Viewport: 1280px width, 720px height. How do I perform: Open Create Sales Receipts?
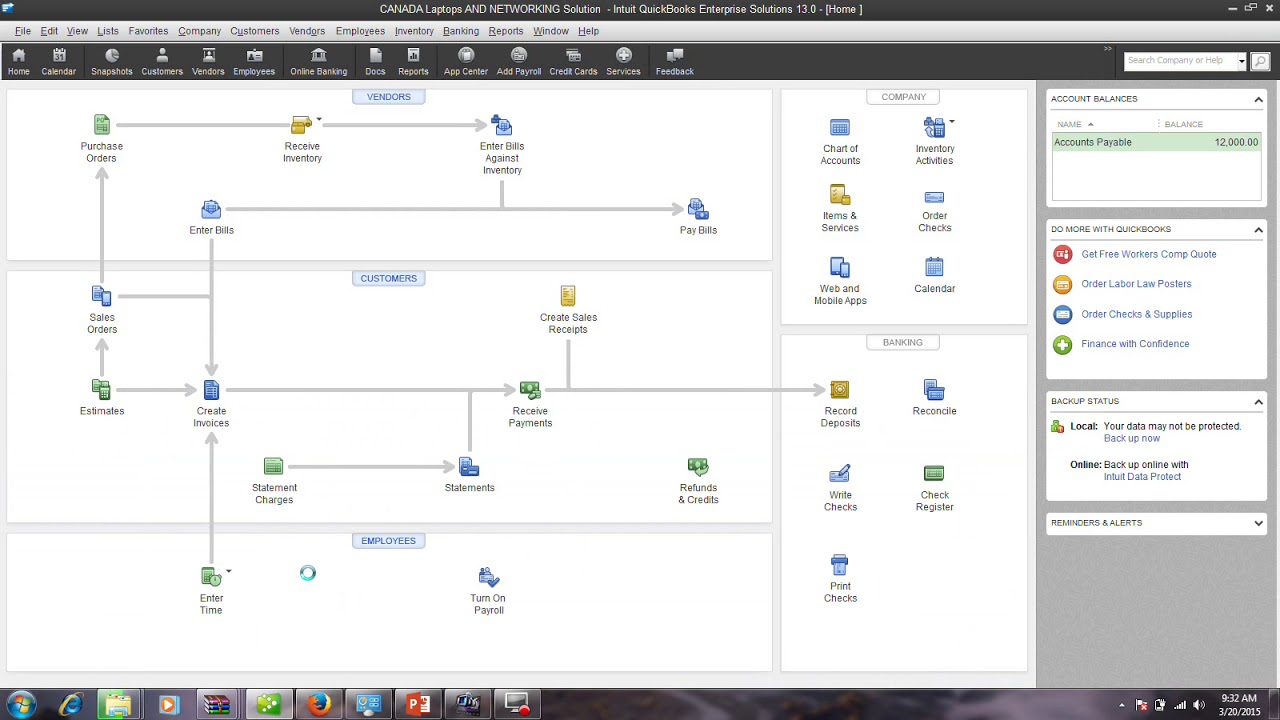click(x=568, y=296)
